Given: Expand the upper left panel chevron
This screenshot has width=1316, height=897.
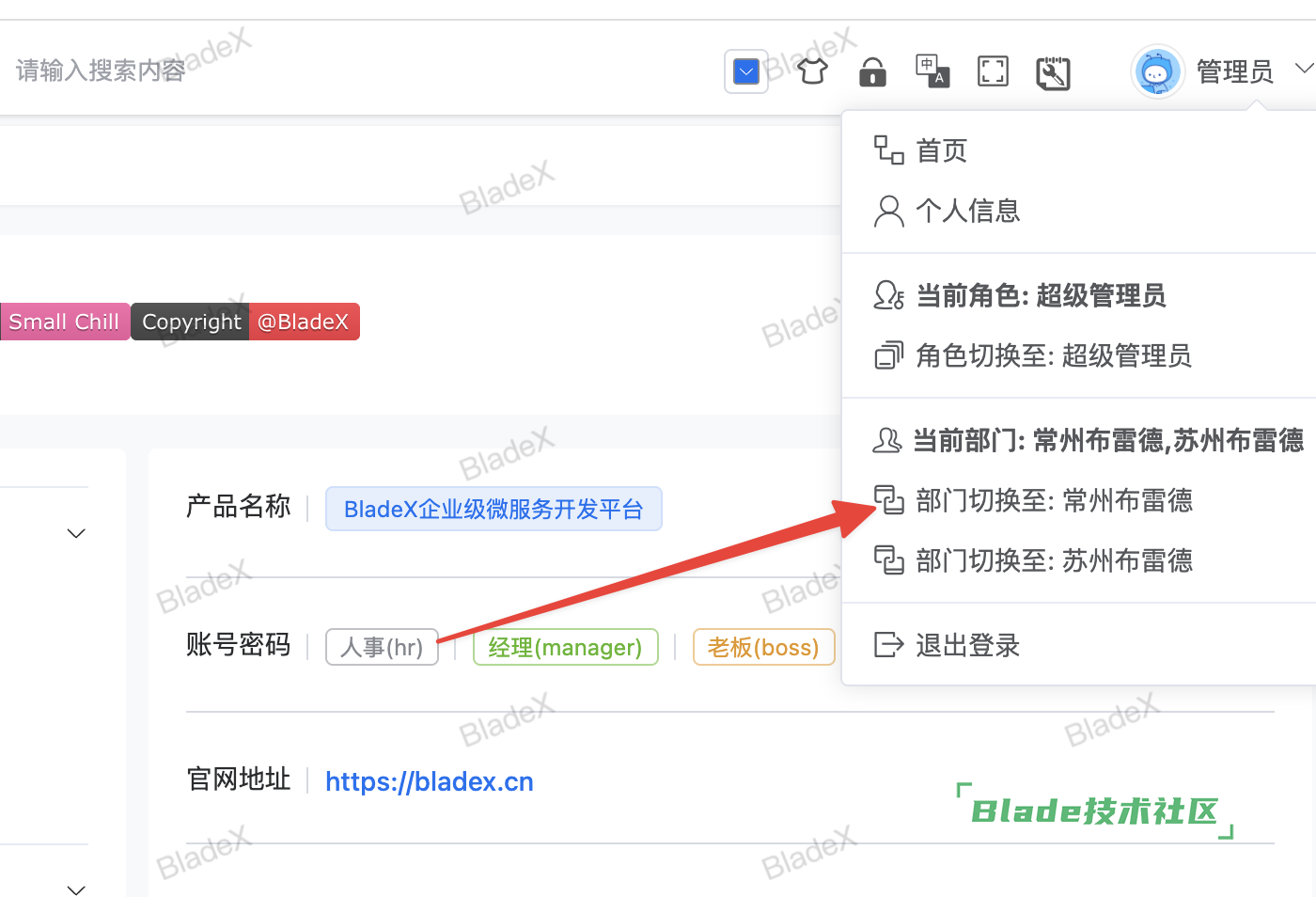Looking at the screenshot, I should 76,533.
